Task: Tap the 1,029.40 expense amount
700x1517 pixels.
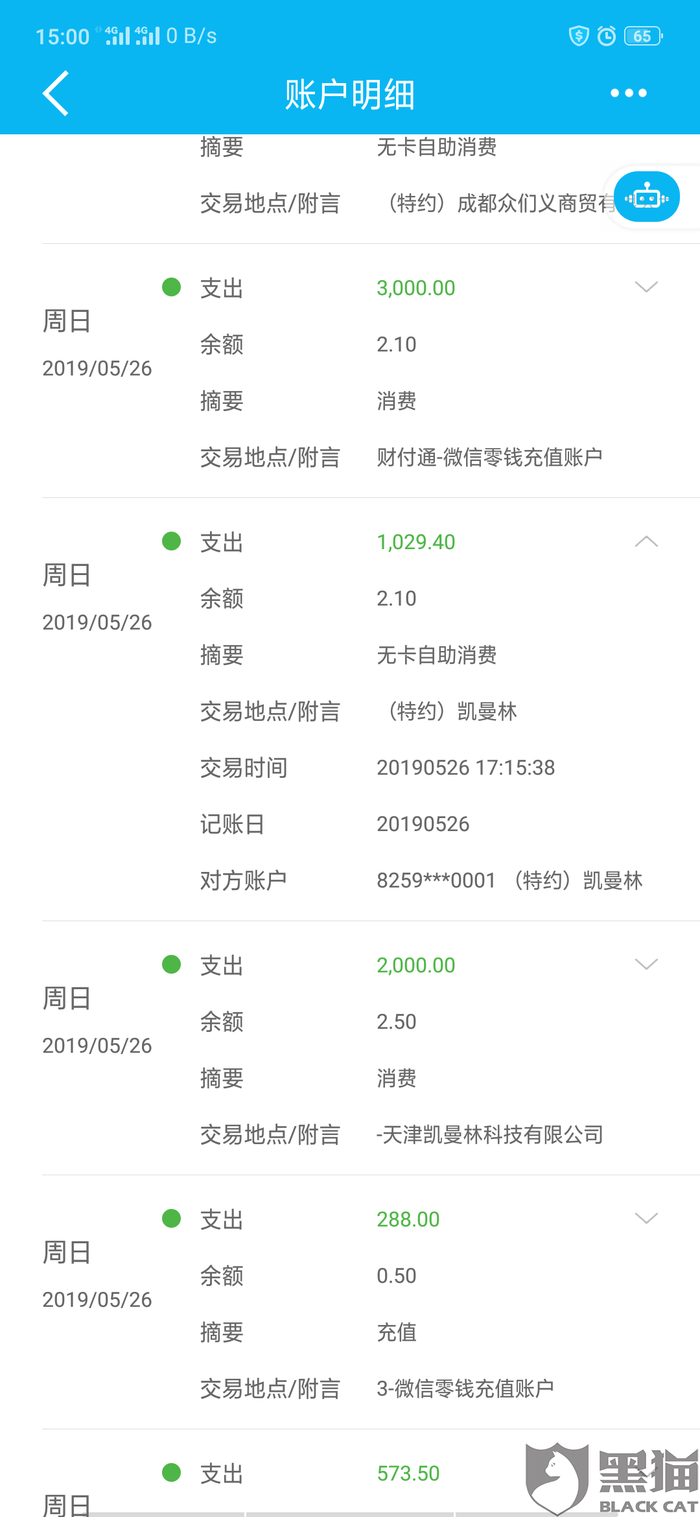Action: click(x=416, y=542)
